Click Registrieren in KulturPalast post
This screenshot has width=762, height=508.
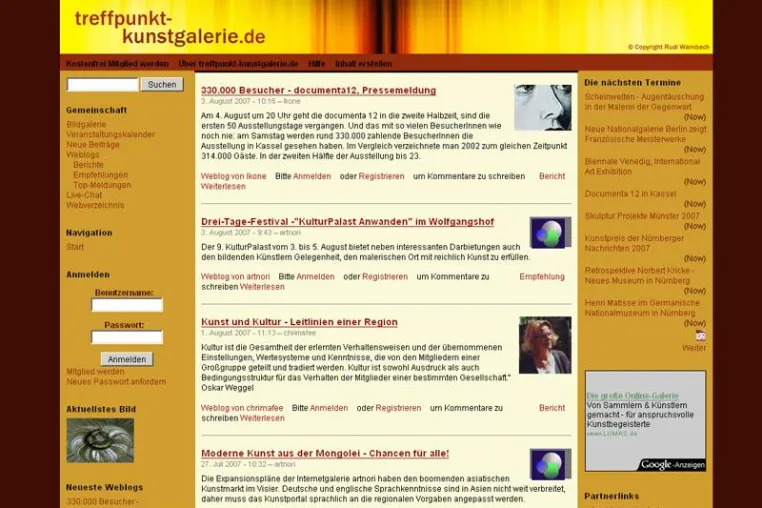tap(385, 277)
